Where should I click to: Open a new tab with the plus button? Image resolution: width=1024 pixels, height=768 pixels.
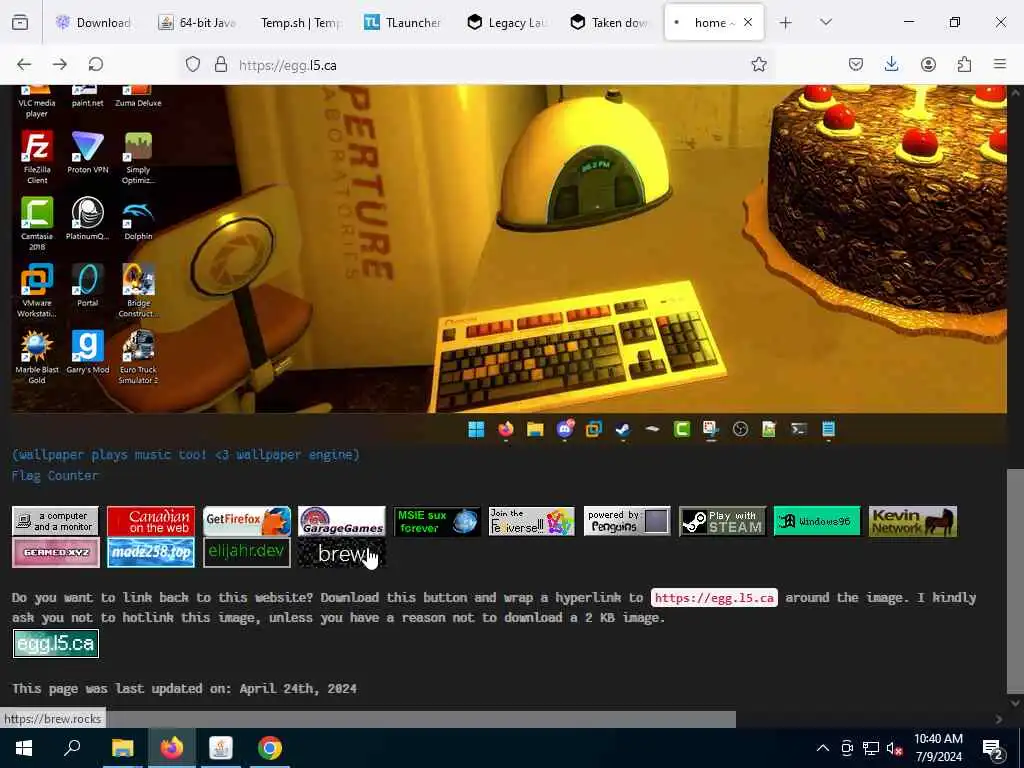(x=786, y=23)
